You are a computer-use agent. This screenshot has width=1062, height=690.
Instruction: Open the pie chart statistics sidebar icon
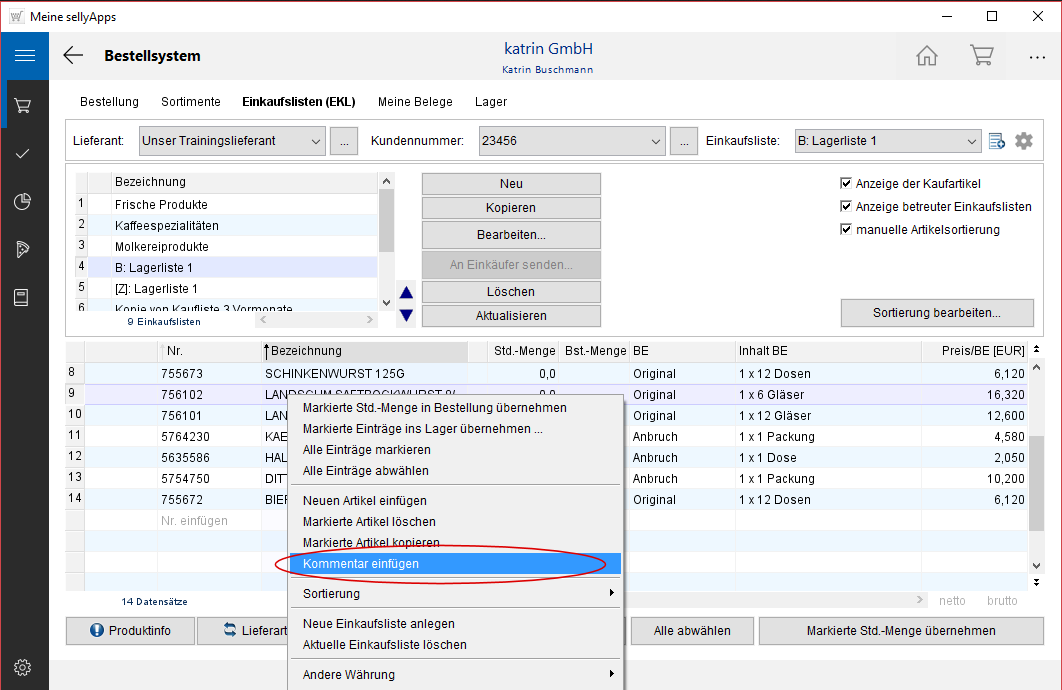pyautogui.click(x=23, y=202)
